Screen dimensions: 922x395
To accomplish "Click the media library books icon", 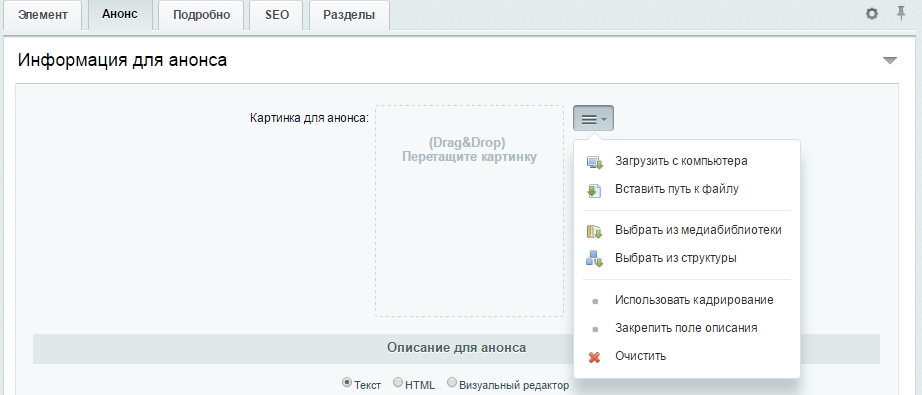I will pos(594,232).
